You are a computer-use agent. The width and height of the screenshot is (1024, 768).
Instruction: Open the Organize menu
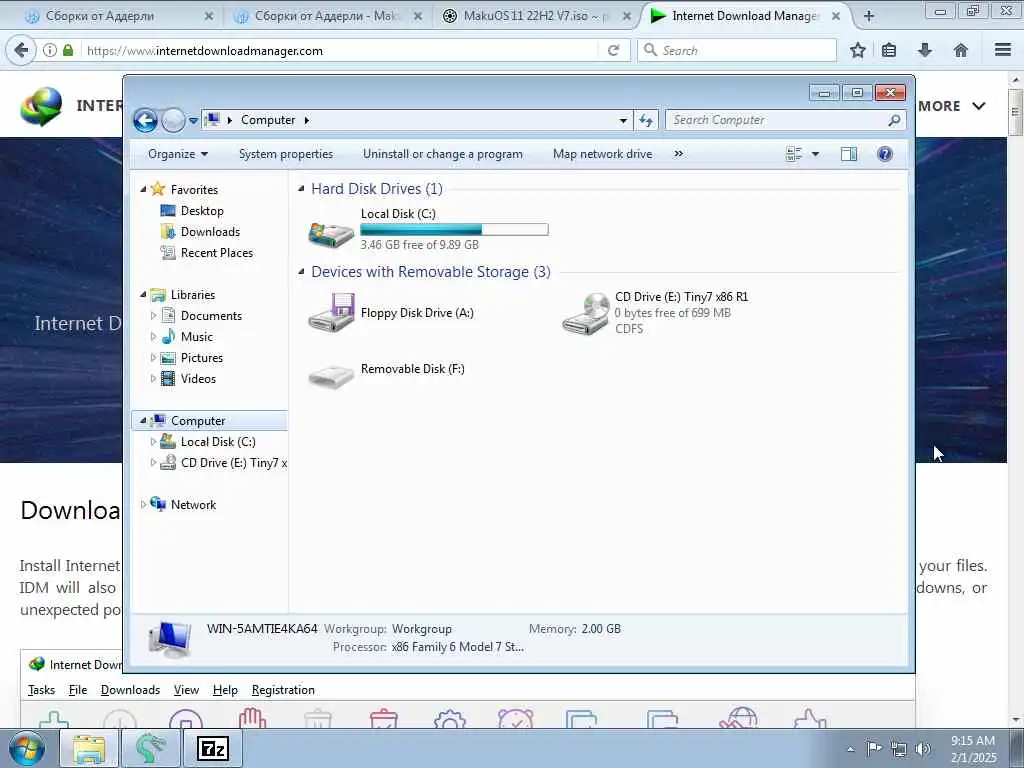tap(178, 154)
